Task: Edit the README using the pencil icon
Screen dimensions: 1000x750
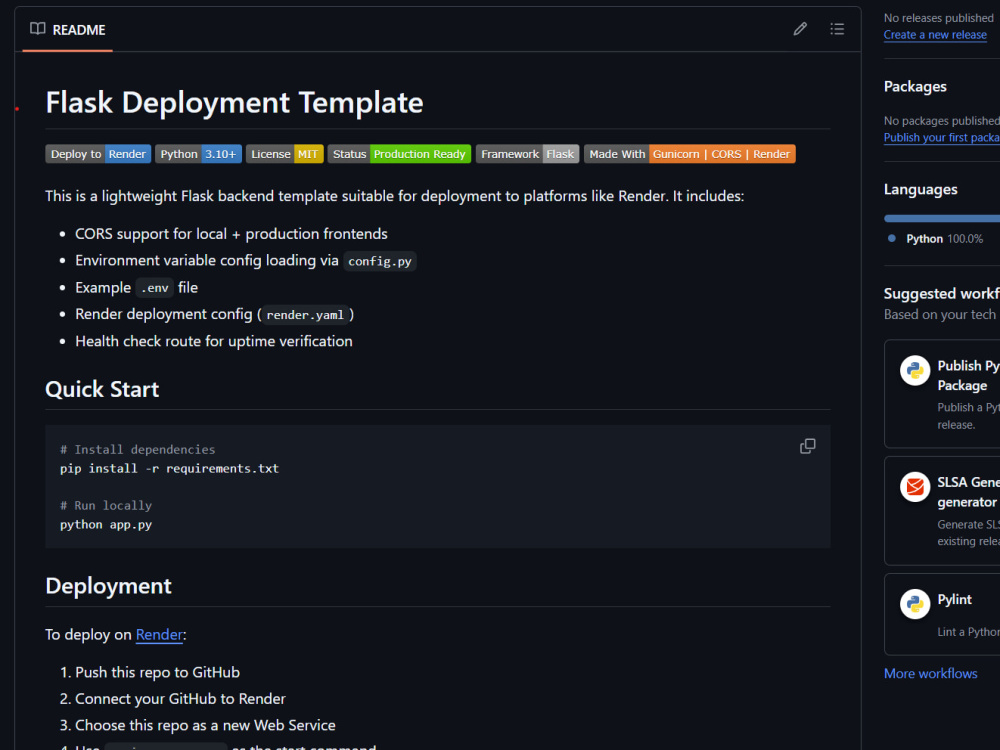Action: click(x=799, y=28)
